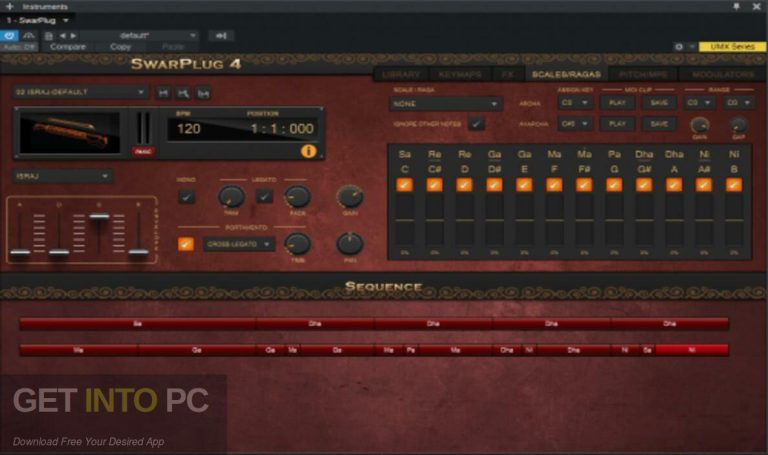The height and width of the screenshot is (455, 768).
Task: Click the third icon right of the preset dropdown
Action: [x=204, y=93]
